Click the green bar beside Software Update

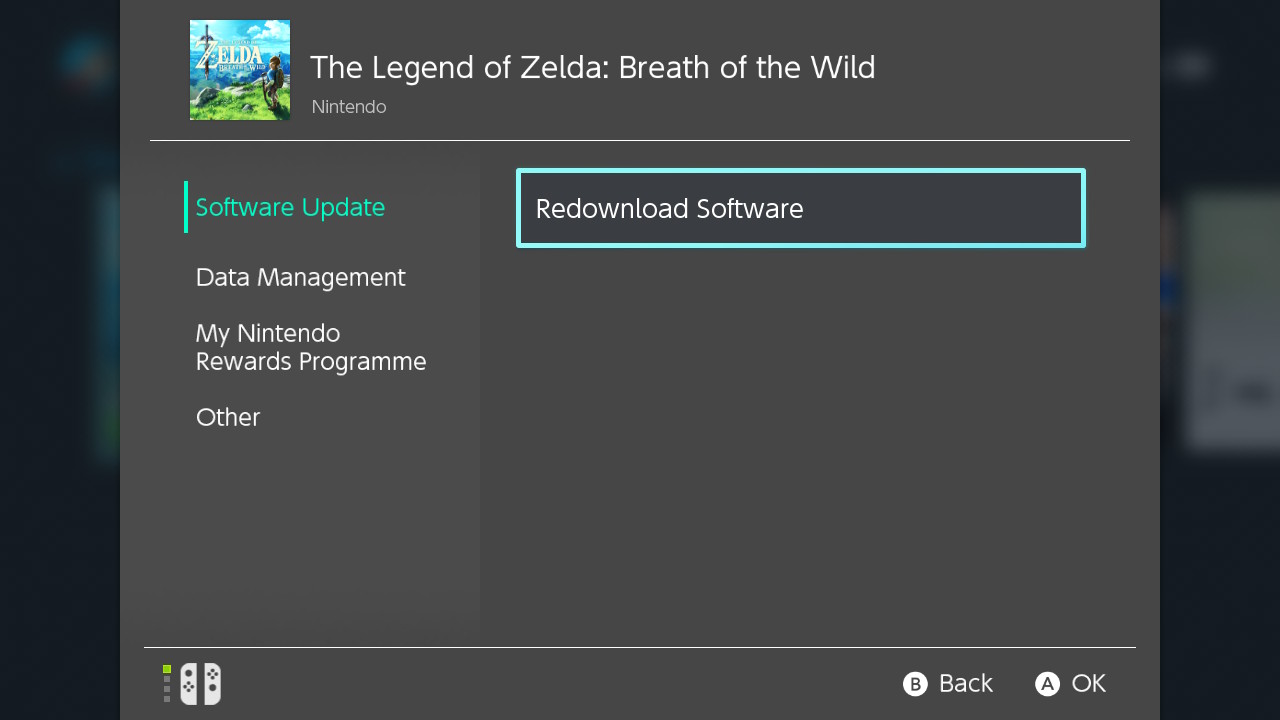[x=186, y=207]
